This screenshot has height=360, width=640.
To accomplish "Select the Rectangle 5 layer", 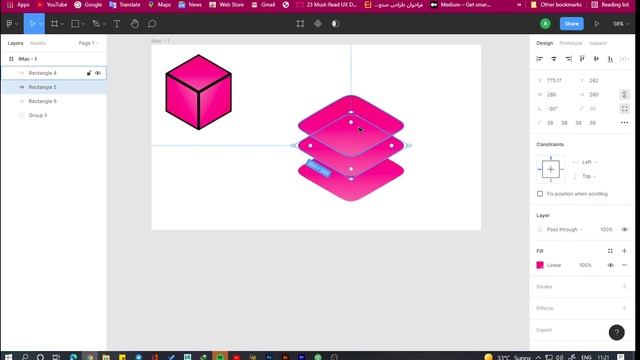I will [x=54, y=87].
